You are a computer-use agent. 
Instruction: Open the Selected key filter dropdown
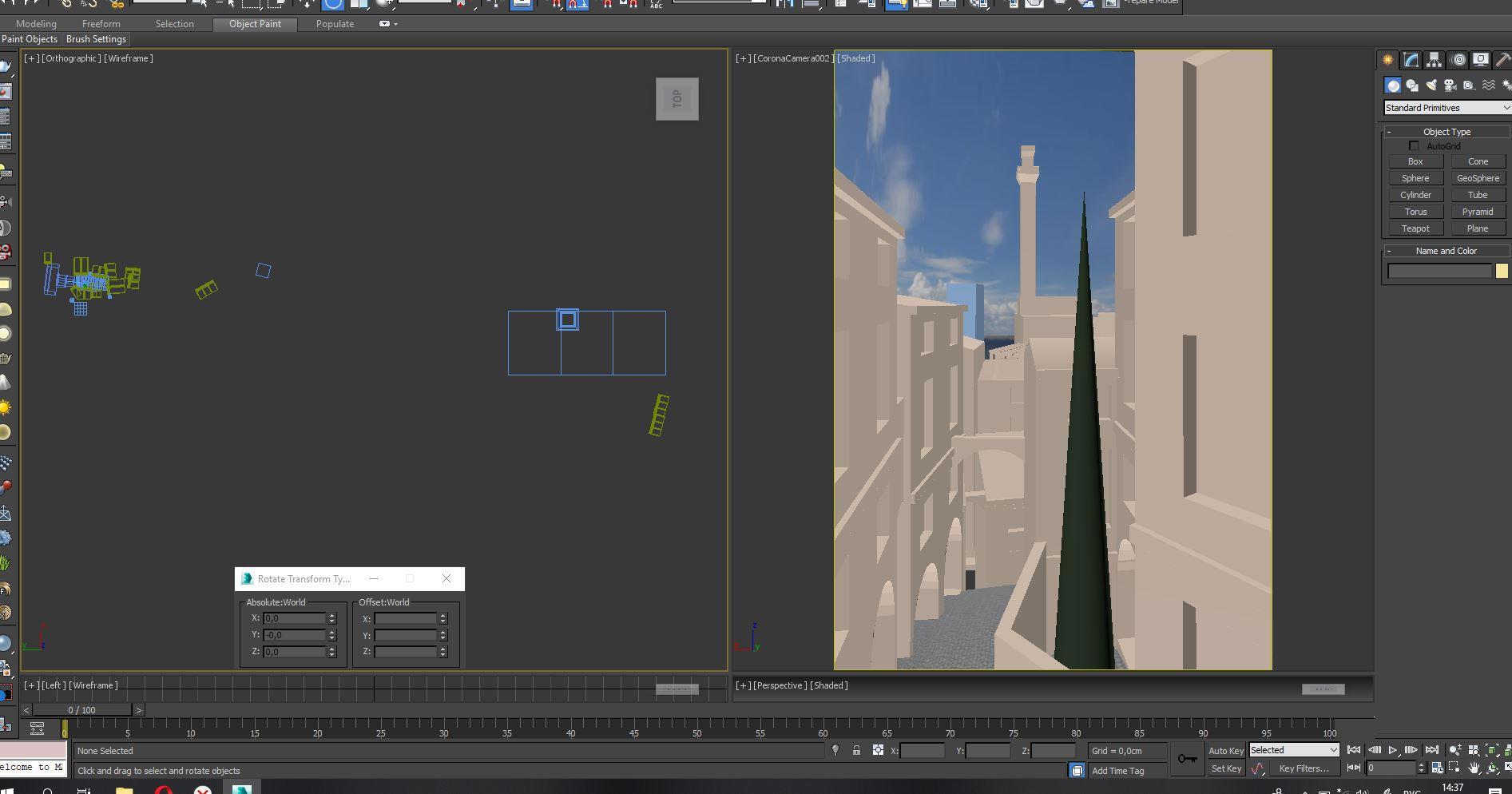point(1294,750)
